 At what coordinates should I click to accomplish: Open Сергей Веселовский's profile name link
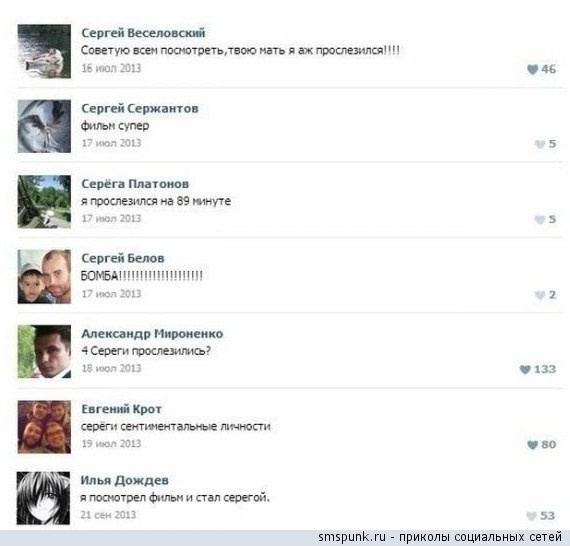143,33
